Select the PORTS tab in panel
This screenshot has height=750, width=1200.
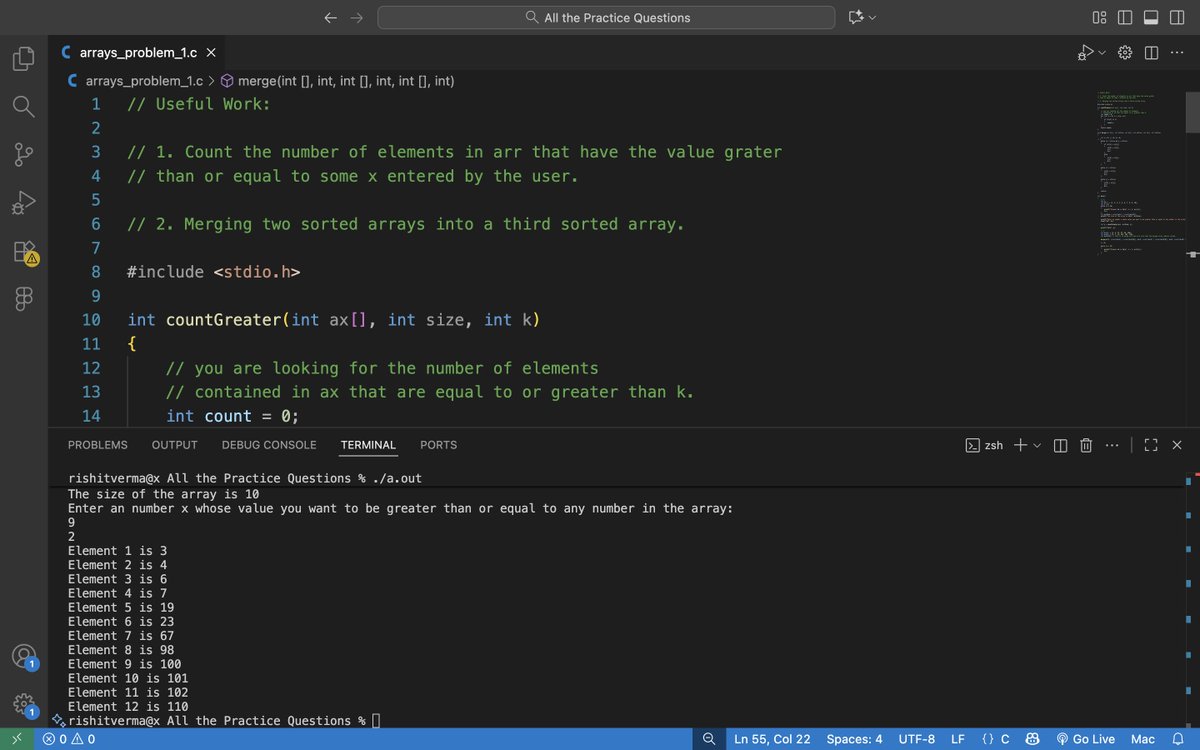click(x=438, y=445)
